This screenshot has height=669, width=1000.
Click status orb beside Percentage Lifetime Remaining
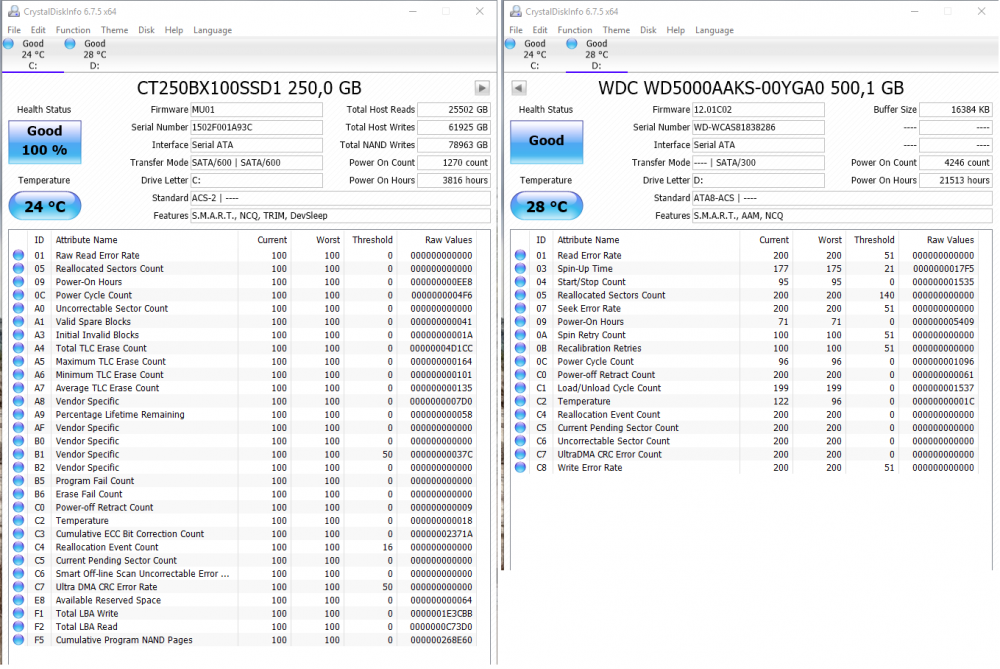click(x=18, y=414)
